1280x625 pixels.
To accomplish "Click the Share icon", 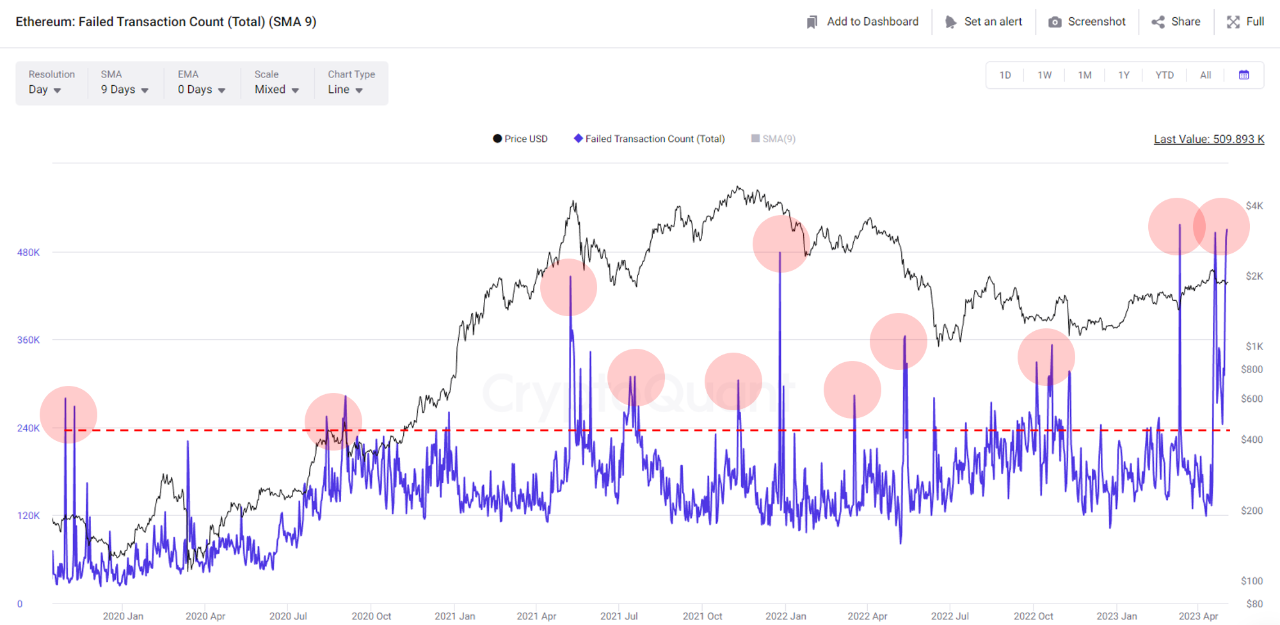I will (x=1158, y=22).
